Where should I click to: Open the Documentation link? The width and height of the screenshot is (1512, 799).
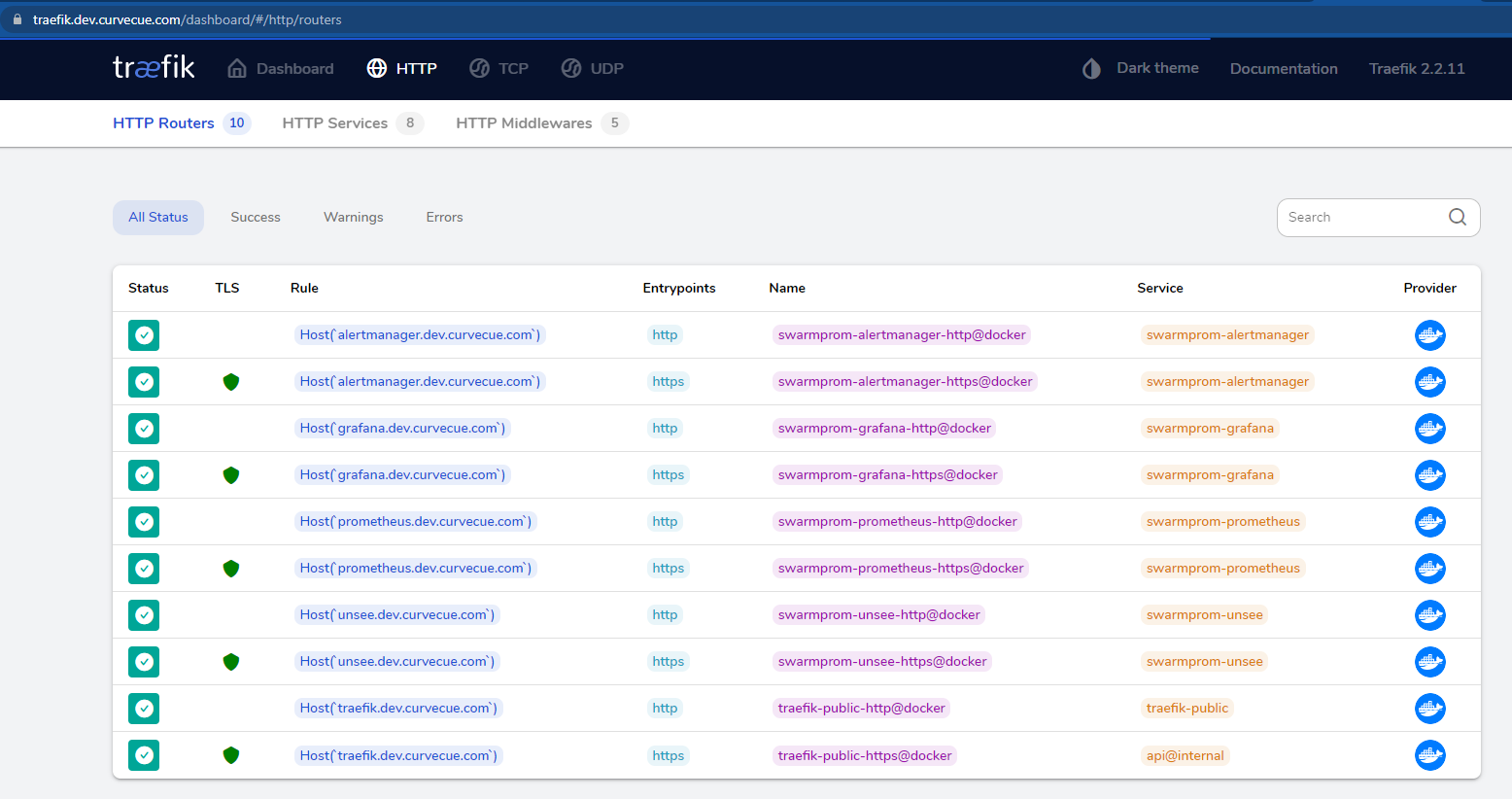[x=1284, y=68]
